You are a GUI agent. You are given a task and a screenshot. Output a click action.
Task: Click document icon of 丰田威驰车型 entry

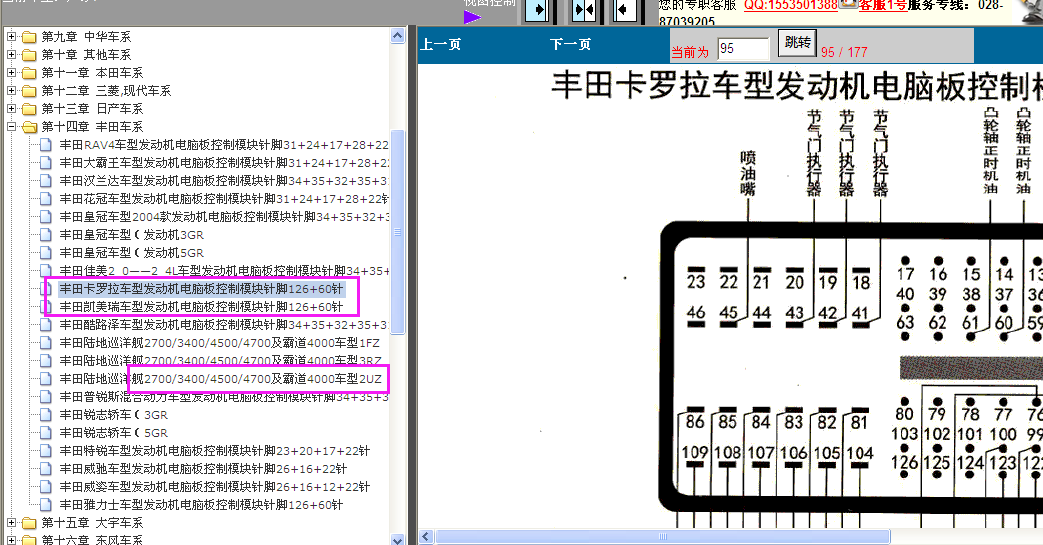[46, 468]
